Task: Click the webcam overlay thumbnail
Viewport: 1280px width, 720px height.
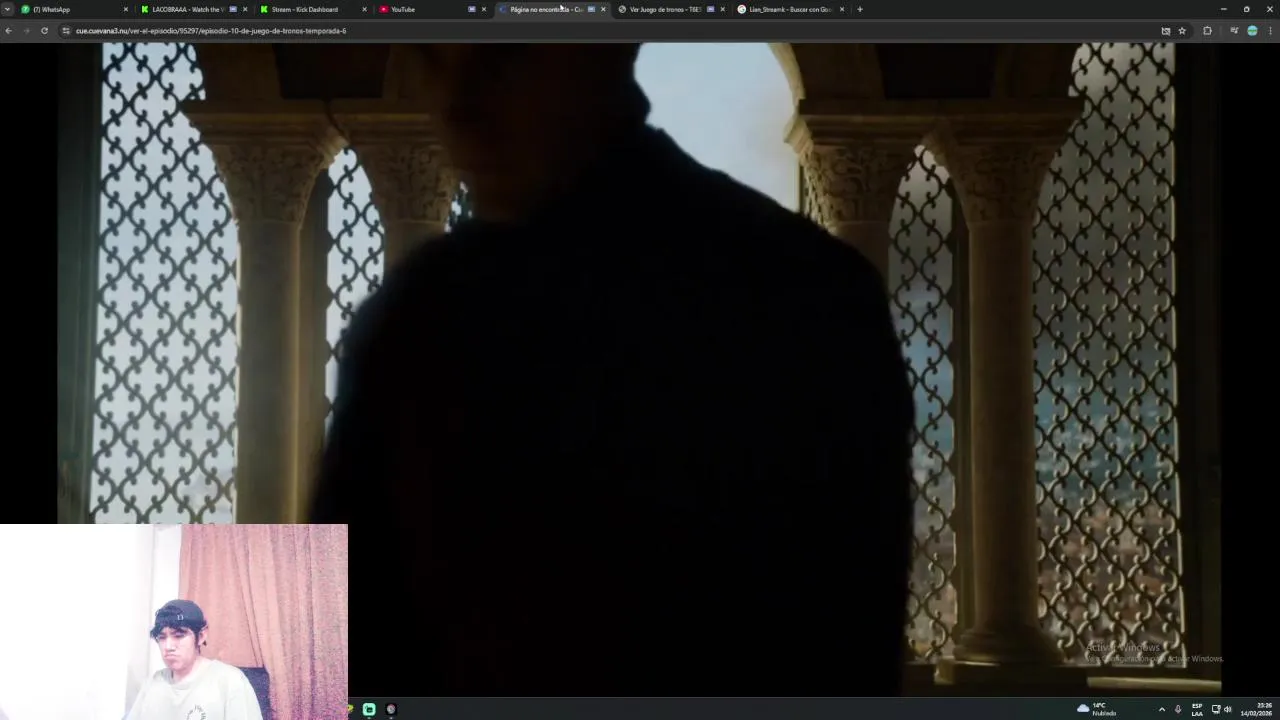Action: click(x=174, y=621)
